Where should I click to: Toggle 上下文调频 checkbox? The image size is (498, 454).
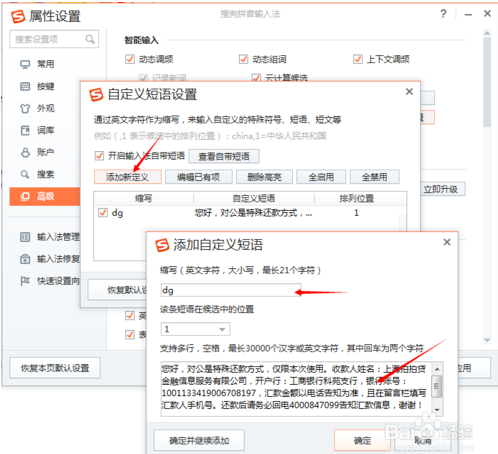coord(358,59)
